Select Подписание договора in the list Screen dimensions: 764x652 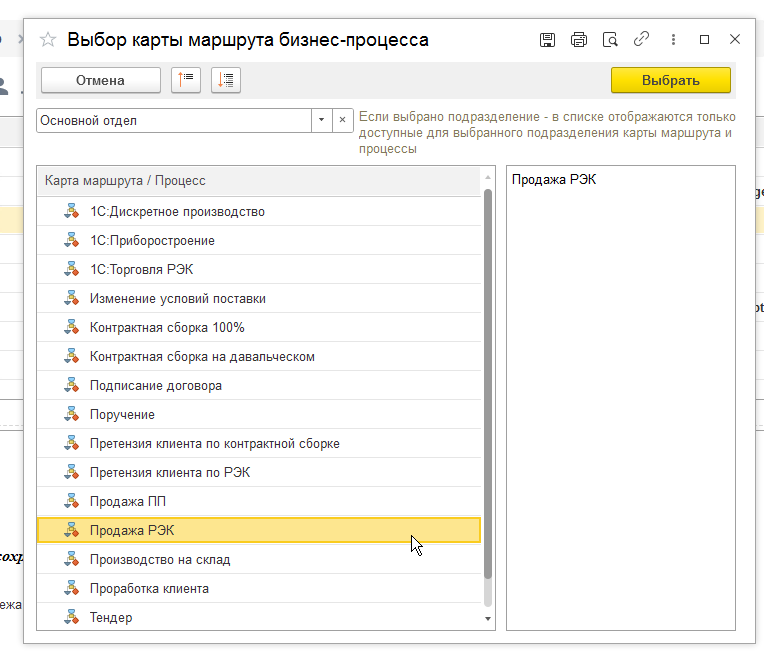coord(155,385)
